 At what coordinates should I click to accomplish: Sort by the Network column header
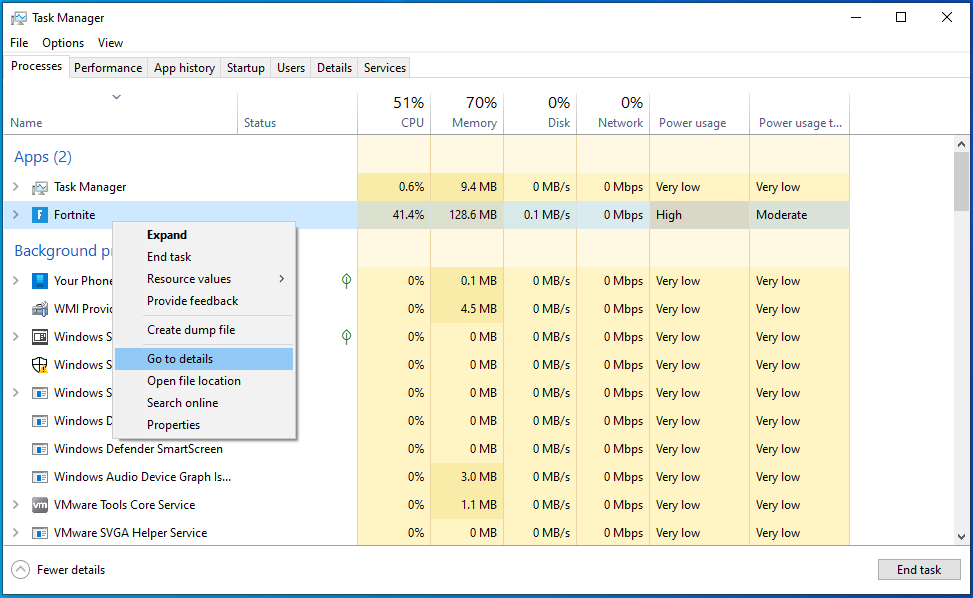click(614, 113)
